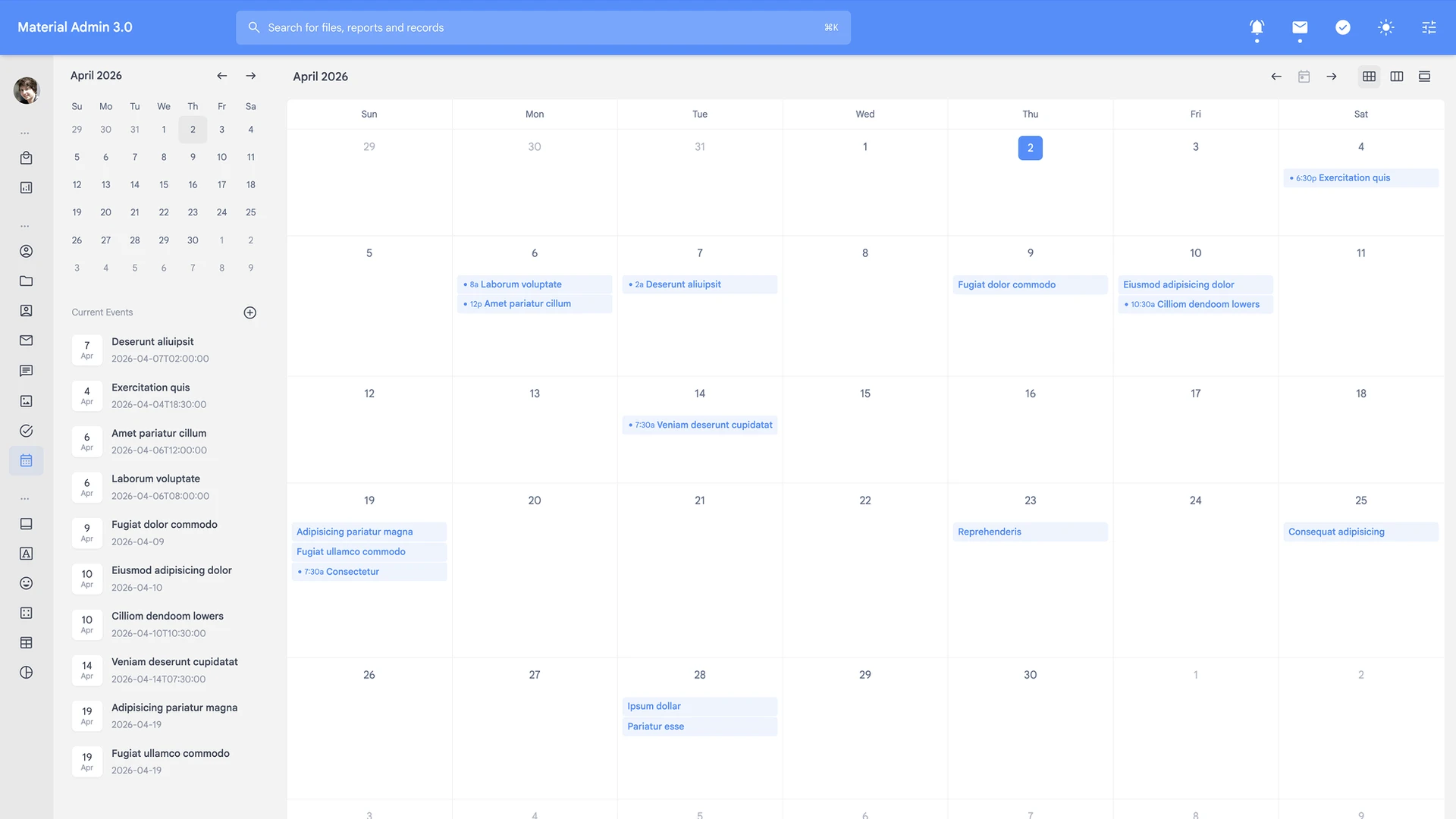Open the 12p Amet pariatur cillum event

[x=535, y=304]
